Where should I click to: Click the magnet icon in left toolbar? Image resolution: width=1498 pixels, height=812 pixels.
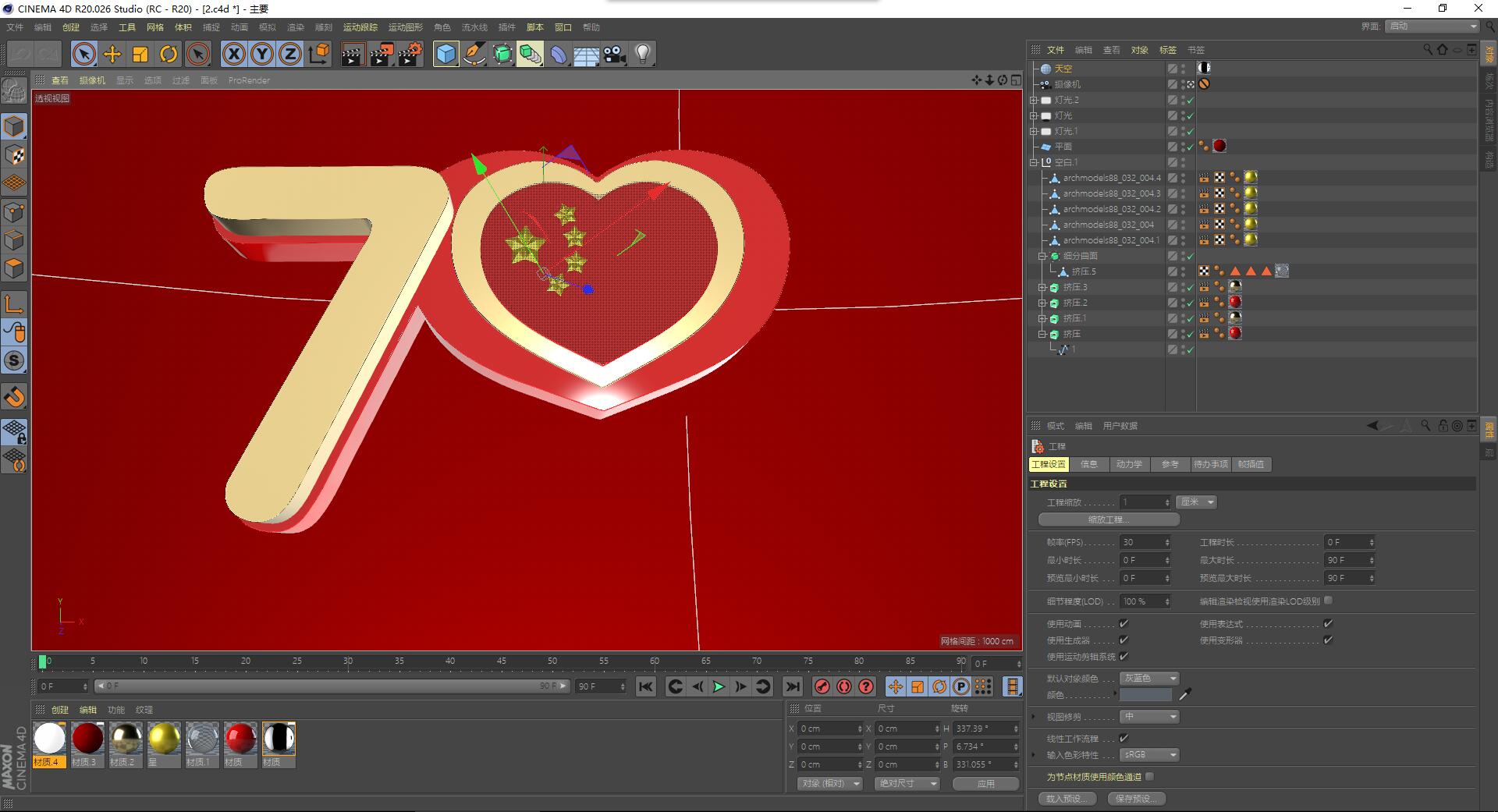tap(15, 396)
